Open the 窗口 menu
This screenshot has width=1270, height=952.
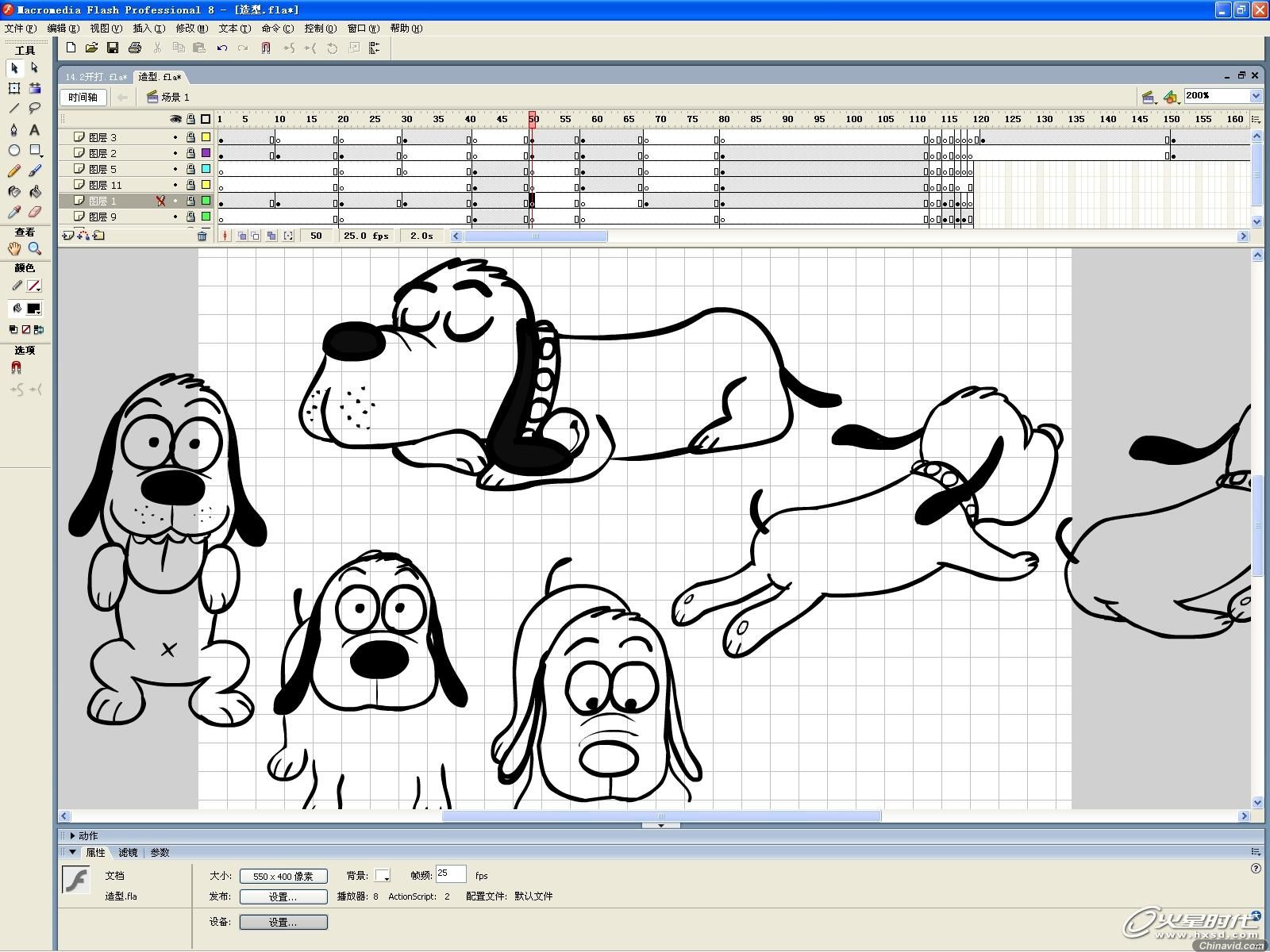tap(364, 28)
